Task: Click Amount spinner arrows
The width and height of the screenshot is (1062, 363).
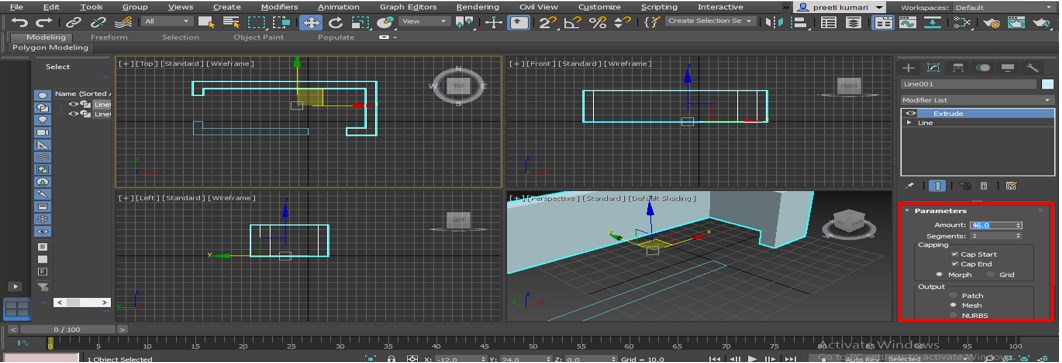Action: click(x=1019, y=225)
